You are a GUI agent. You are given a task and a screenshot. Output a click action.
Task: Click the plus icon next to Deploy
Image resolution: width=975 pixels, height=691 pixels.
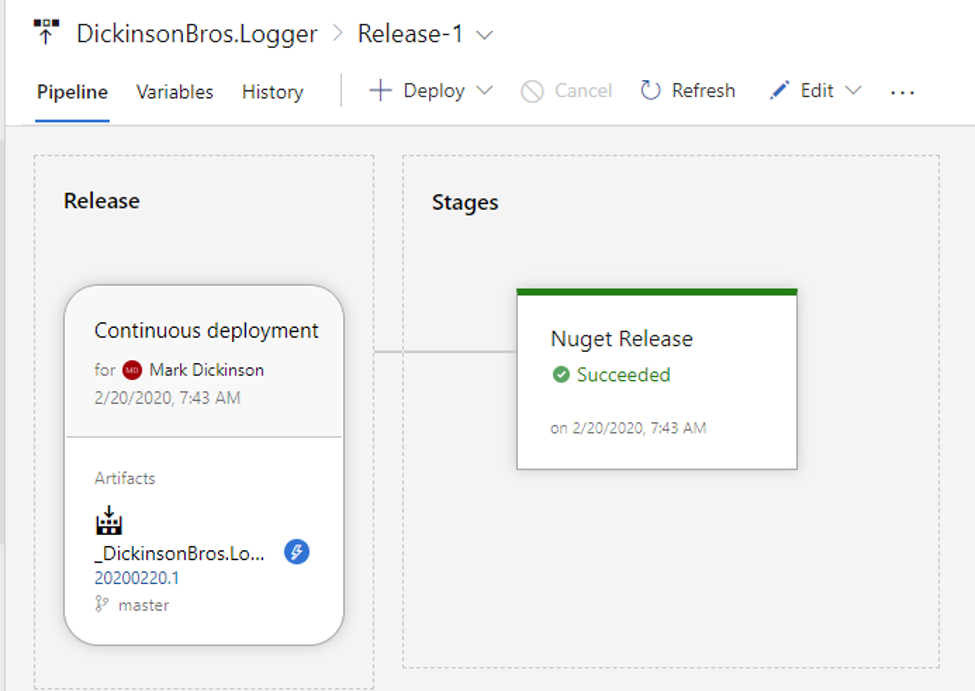[x=380, y=91]
